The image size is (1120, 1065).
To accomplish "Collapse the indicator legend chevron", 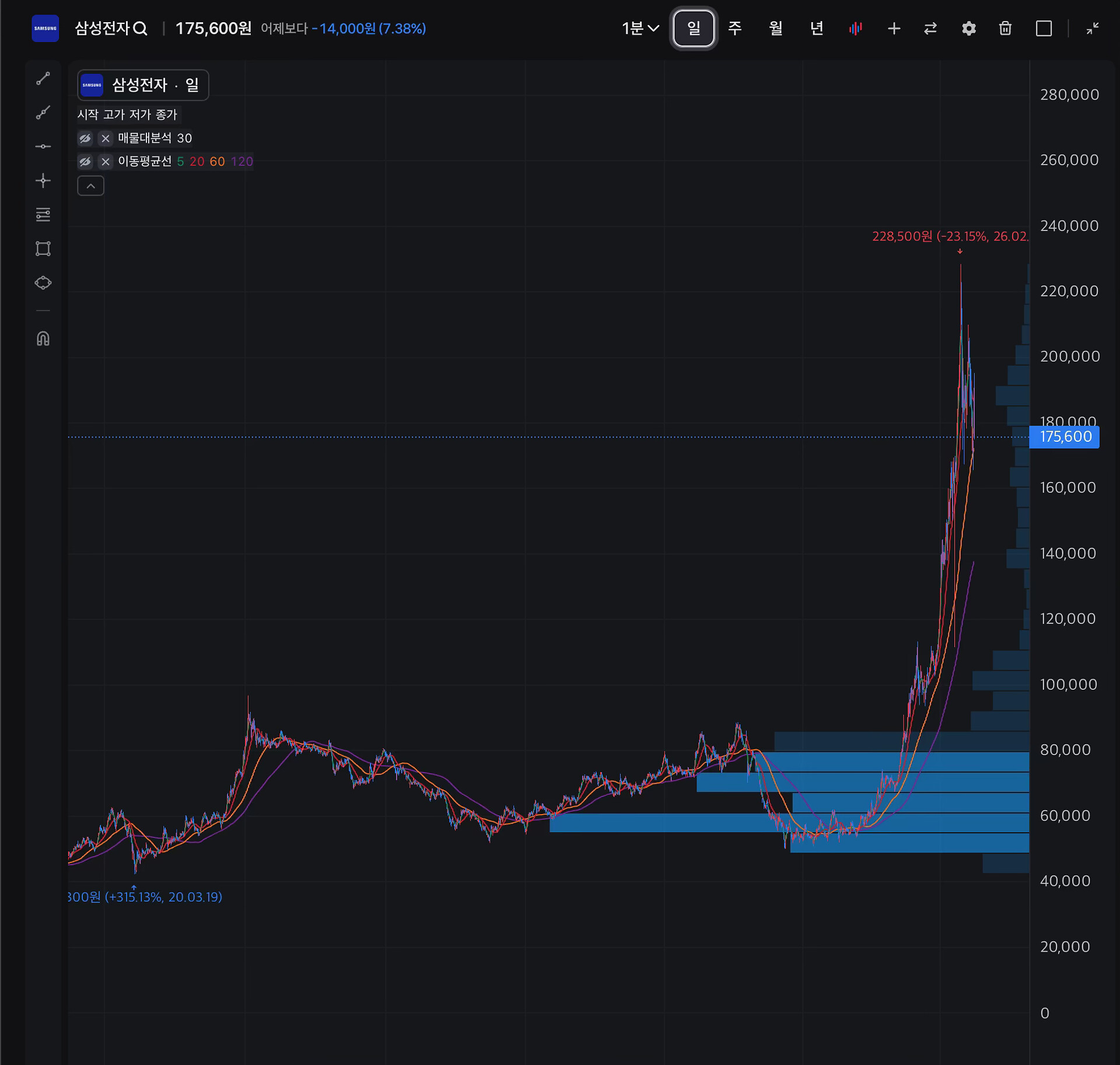I will 90,186.
